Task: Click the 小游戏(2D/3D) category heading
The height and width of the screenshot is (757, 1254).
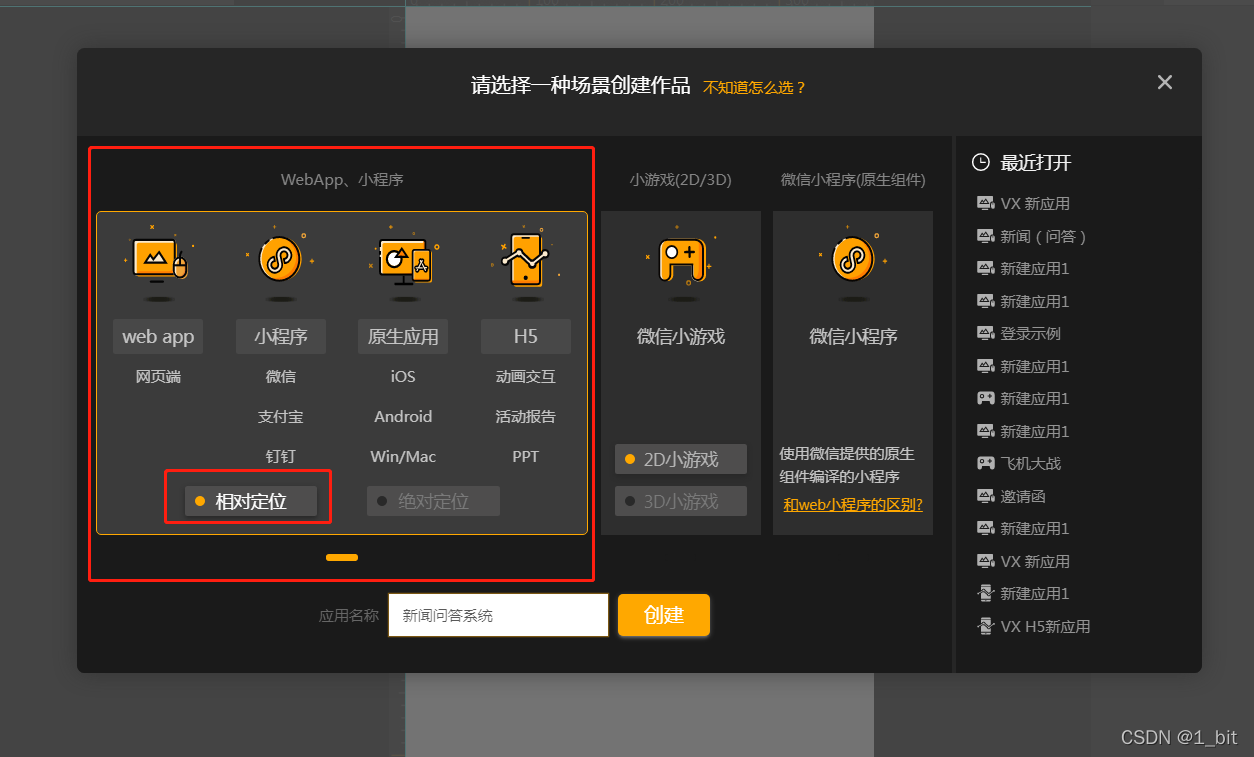Action: 681,180
